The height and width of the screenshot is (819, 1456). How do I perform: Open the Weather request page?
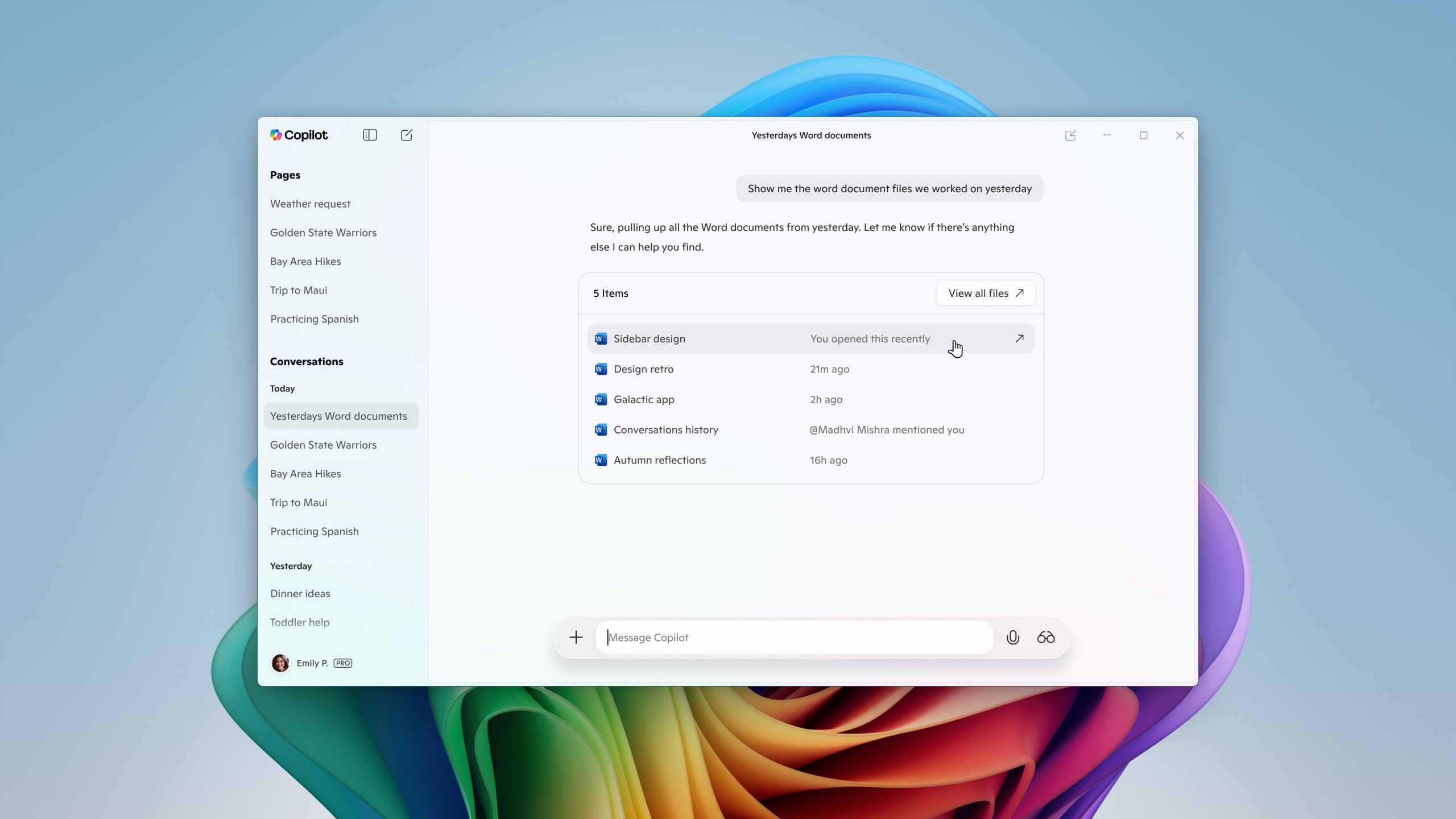(309, 204)
